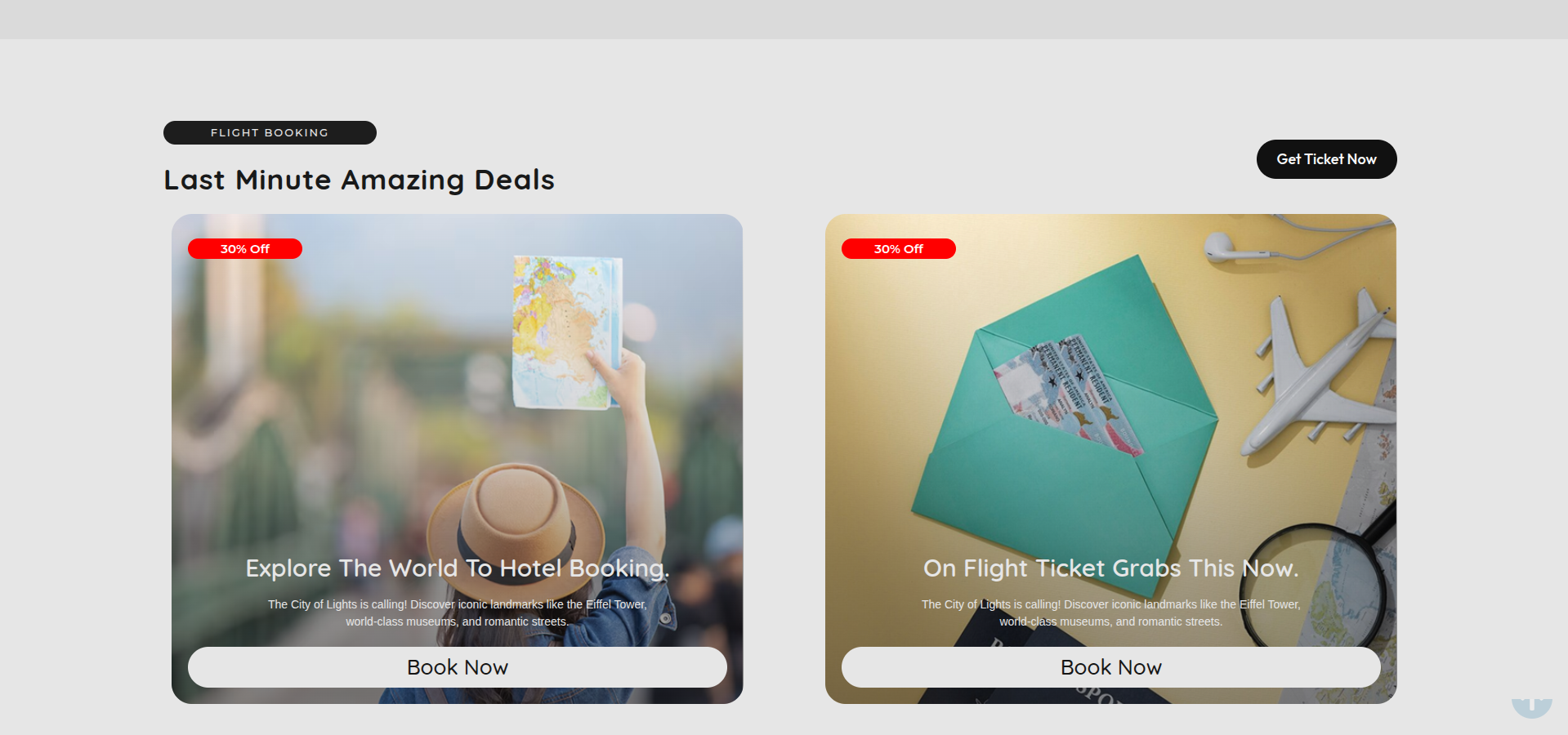The image size is (1568, 735).
Task: Click the description text under the flight ticket title
Action: pos(1110,613)
